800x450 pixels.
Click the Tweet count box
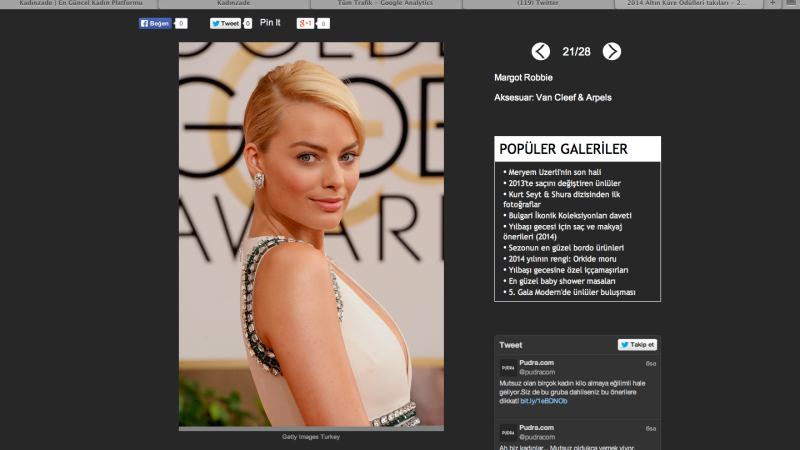pos(247,23)
